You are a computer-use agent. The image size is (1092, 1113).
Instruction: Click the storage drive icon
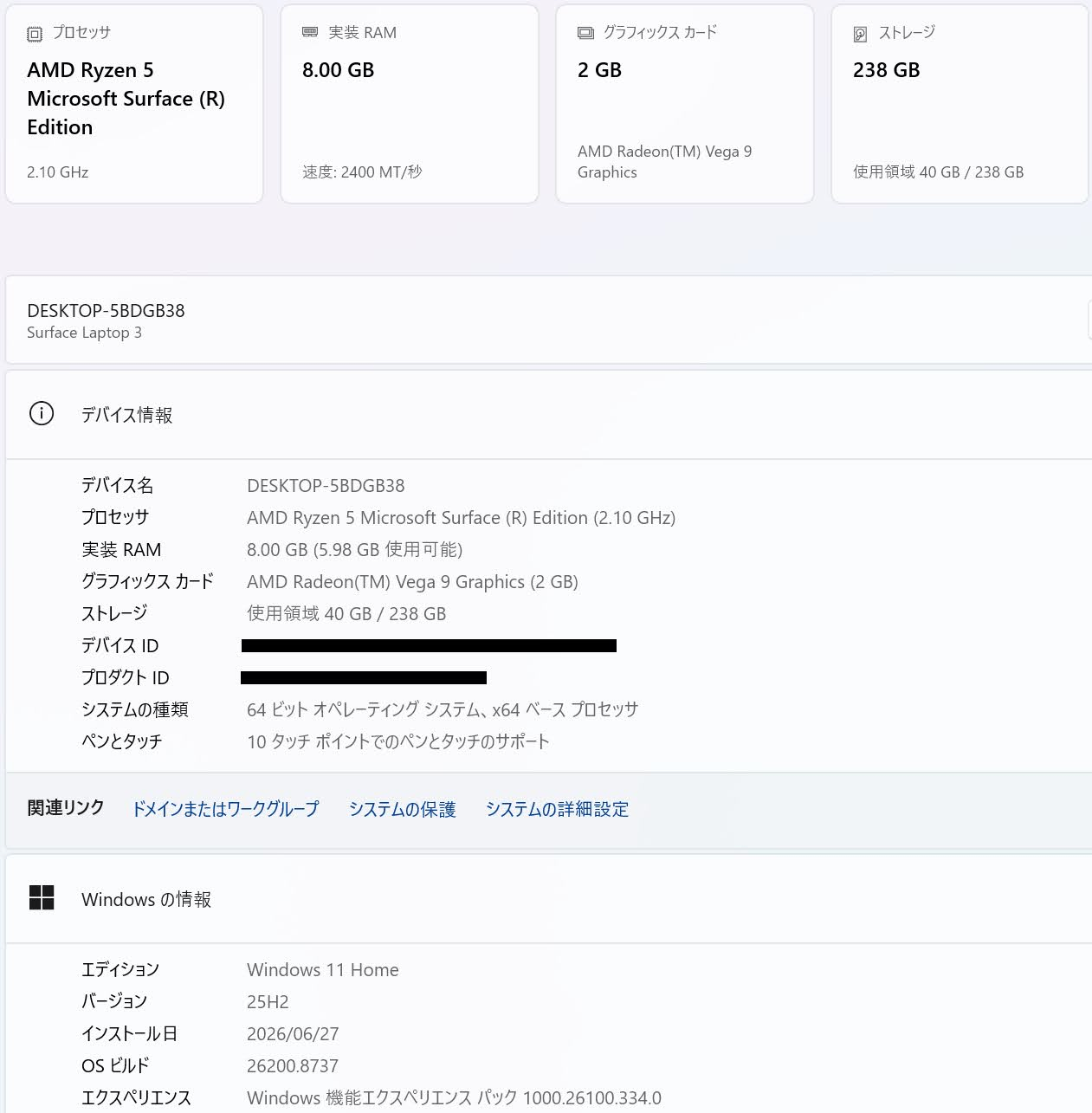(860, 34)
